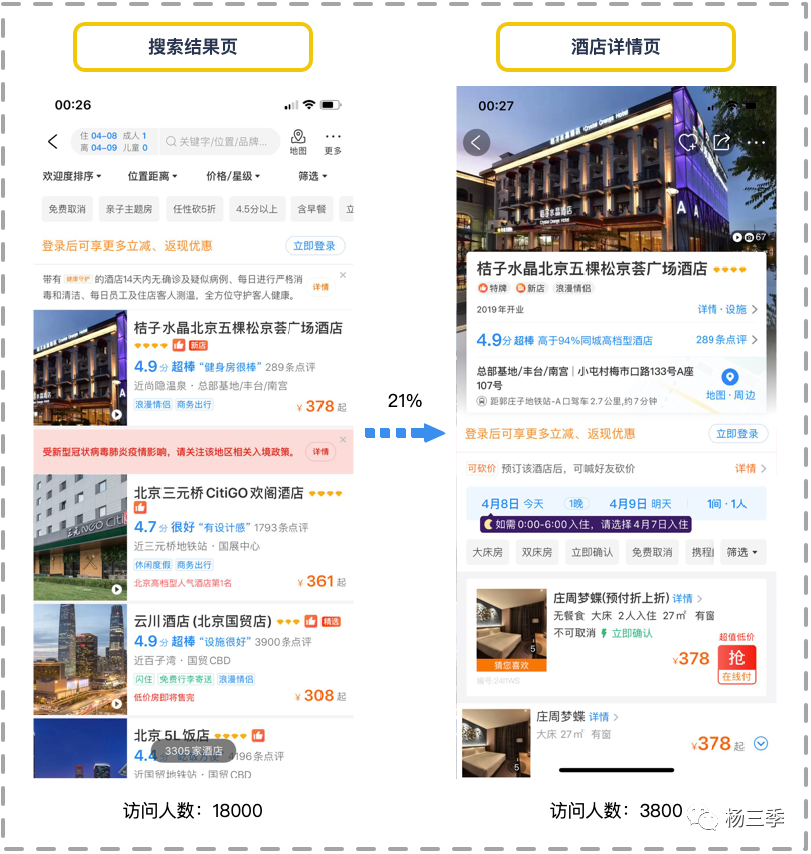Open the 更多 three-dot menu
811x854 pixels.
click(333, 143)
